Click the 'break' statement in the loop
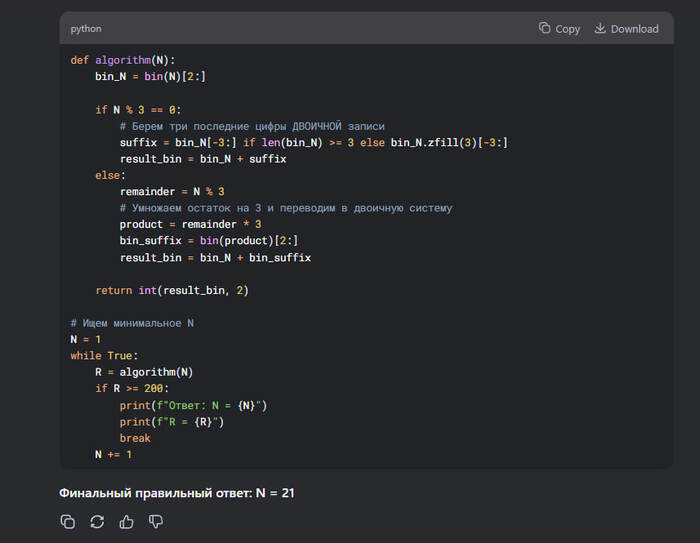The height and width of the screenshot is (543, 700). click(x=135, y=438)
